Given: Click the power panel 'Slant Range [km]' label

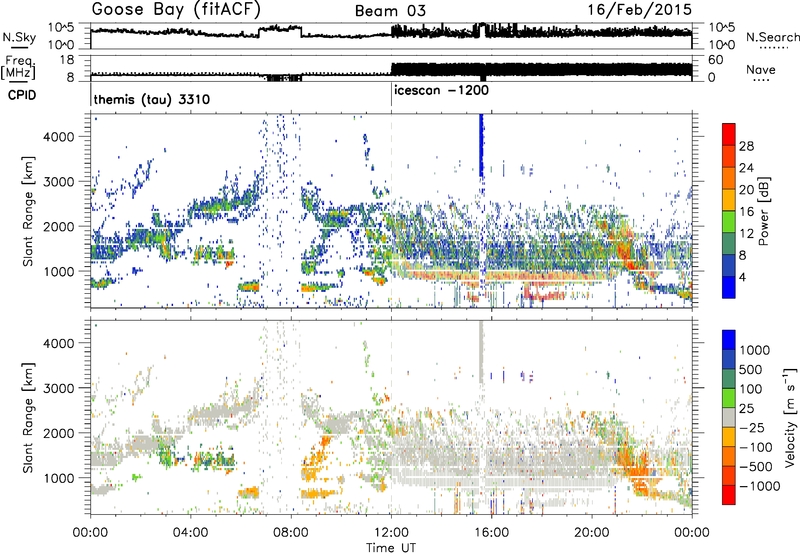Looking at the screenshot, I should tap(28, 211).
